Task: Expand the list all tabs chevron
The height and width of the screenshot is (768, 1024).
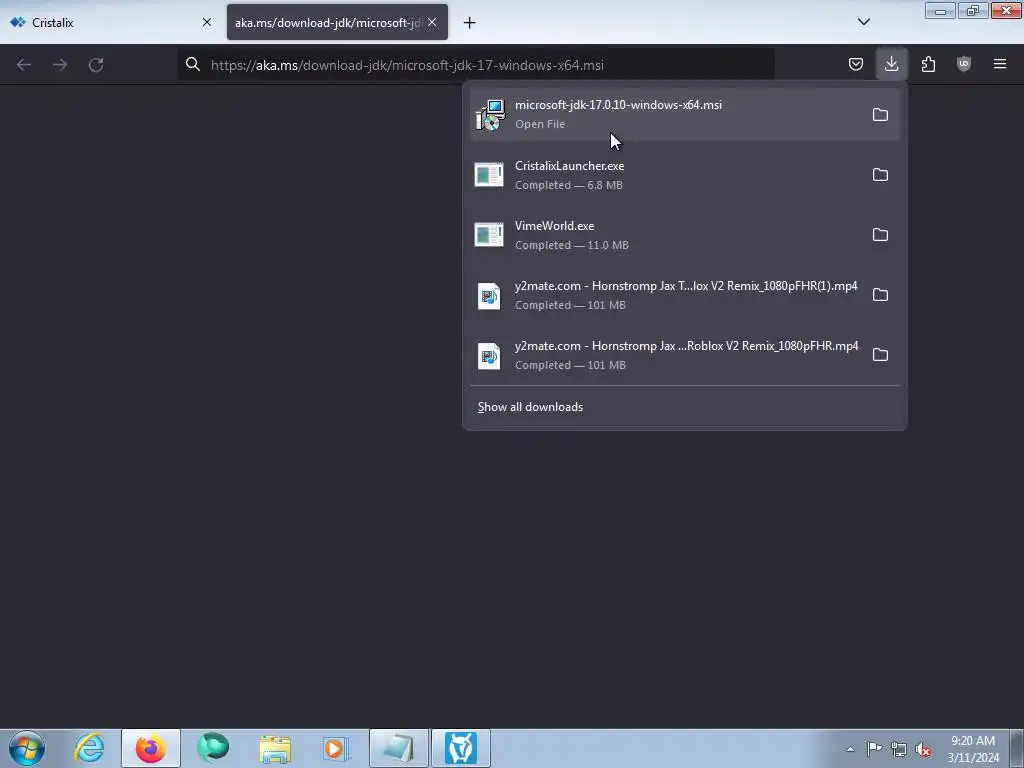Action: (x=863, y=22)
